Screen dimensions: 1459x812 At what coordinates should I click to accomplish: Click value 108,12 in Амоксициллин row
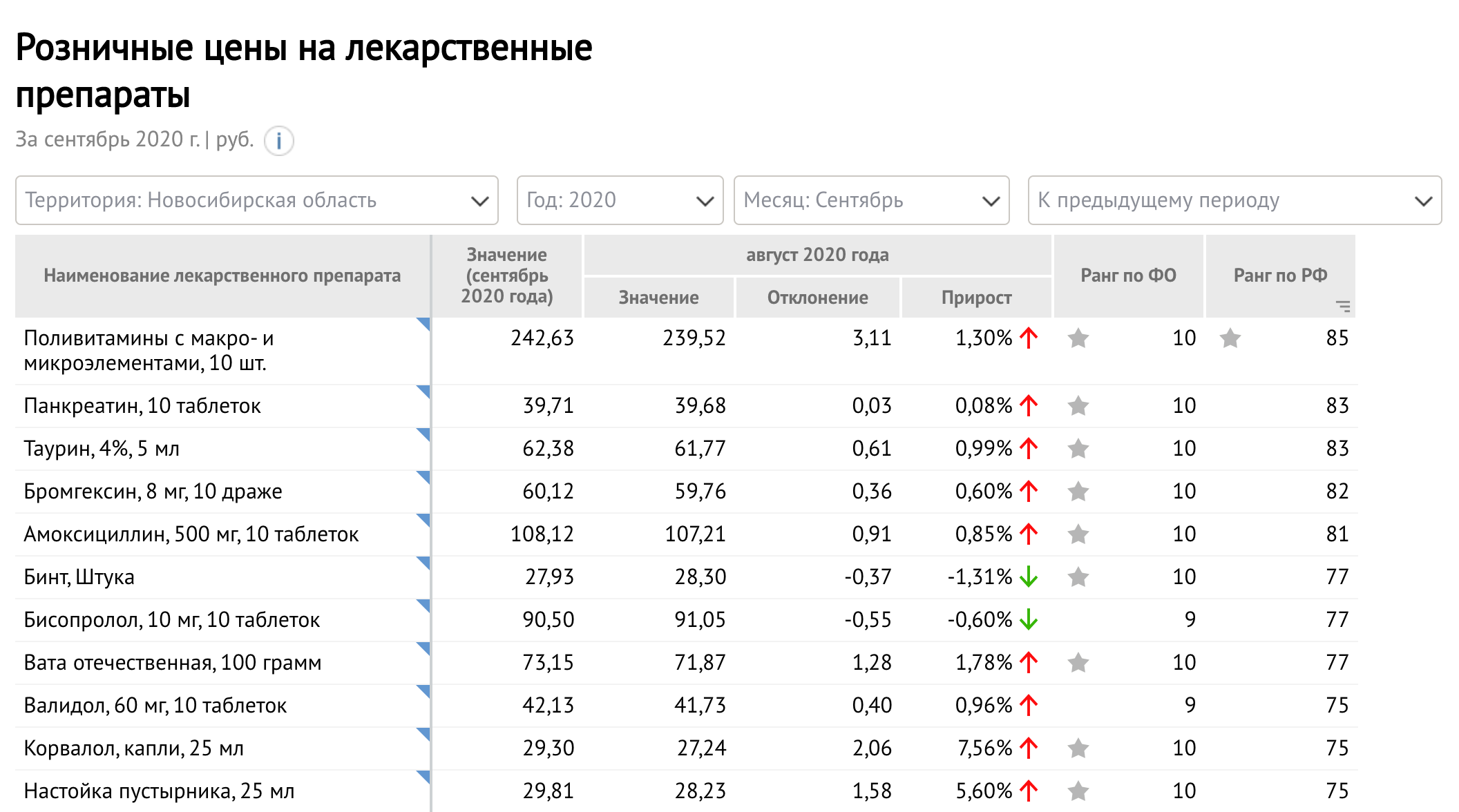[x=542, y=534]
